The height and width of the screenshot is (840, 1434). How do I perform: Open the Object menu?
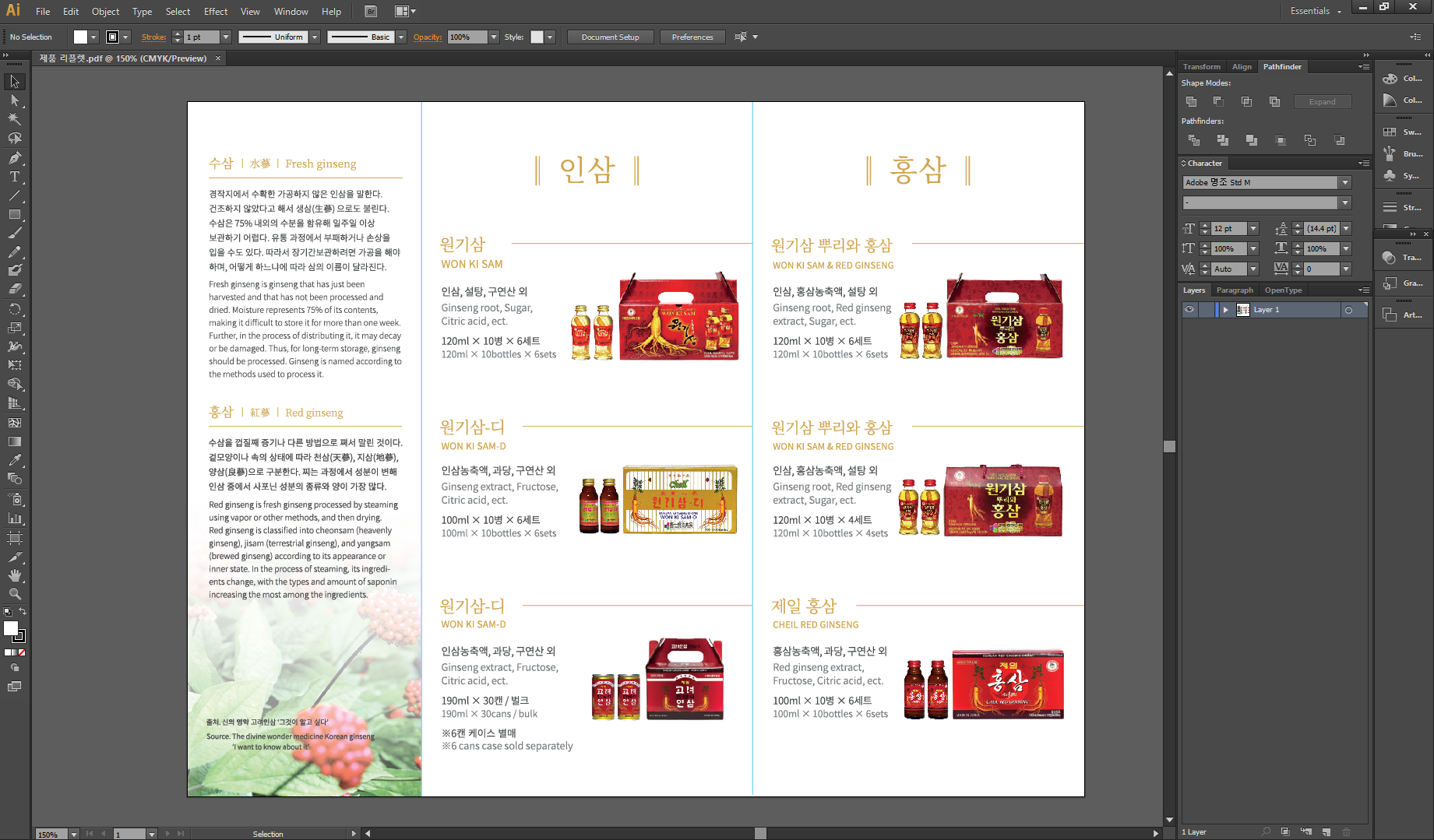click(105, 12)
